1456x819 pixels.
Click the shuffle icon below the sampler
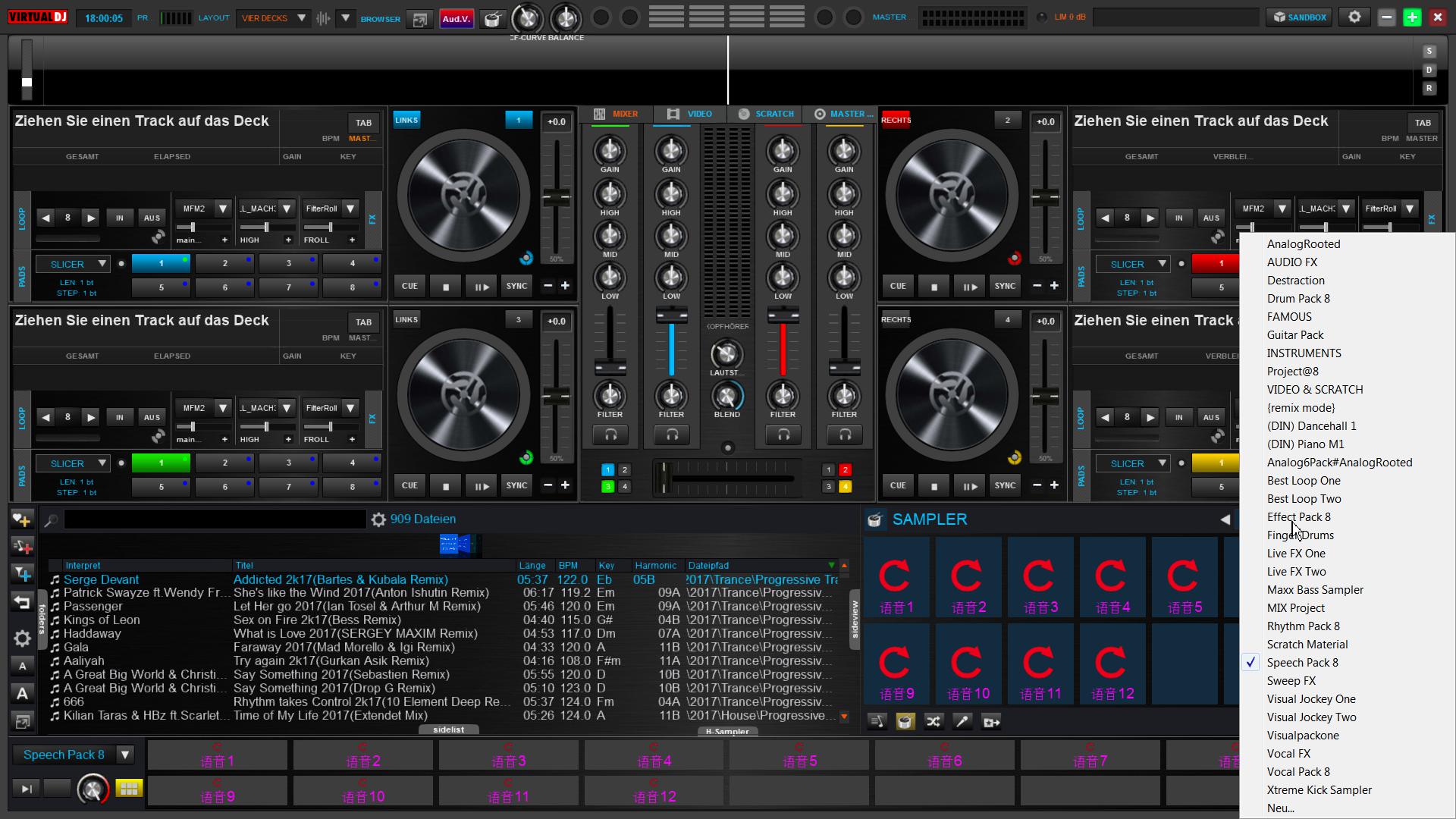[x=934, y=722]
